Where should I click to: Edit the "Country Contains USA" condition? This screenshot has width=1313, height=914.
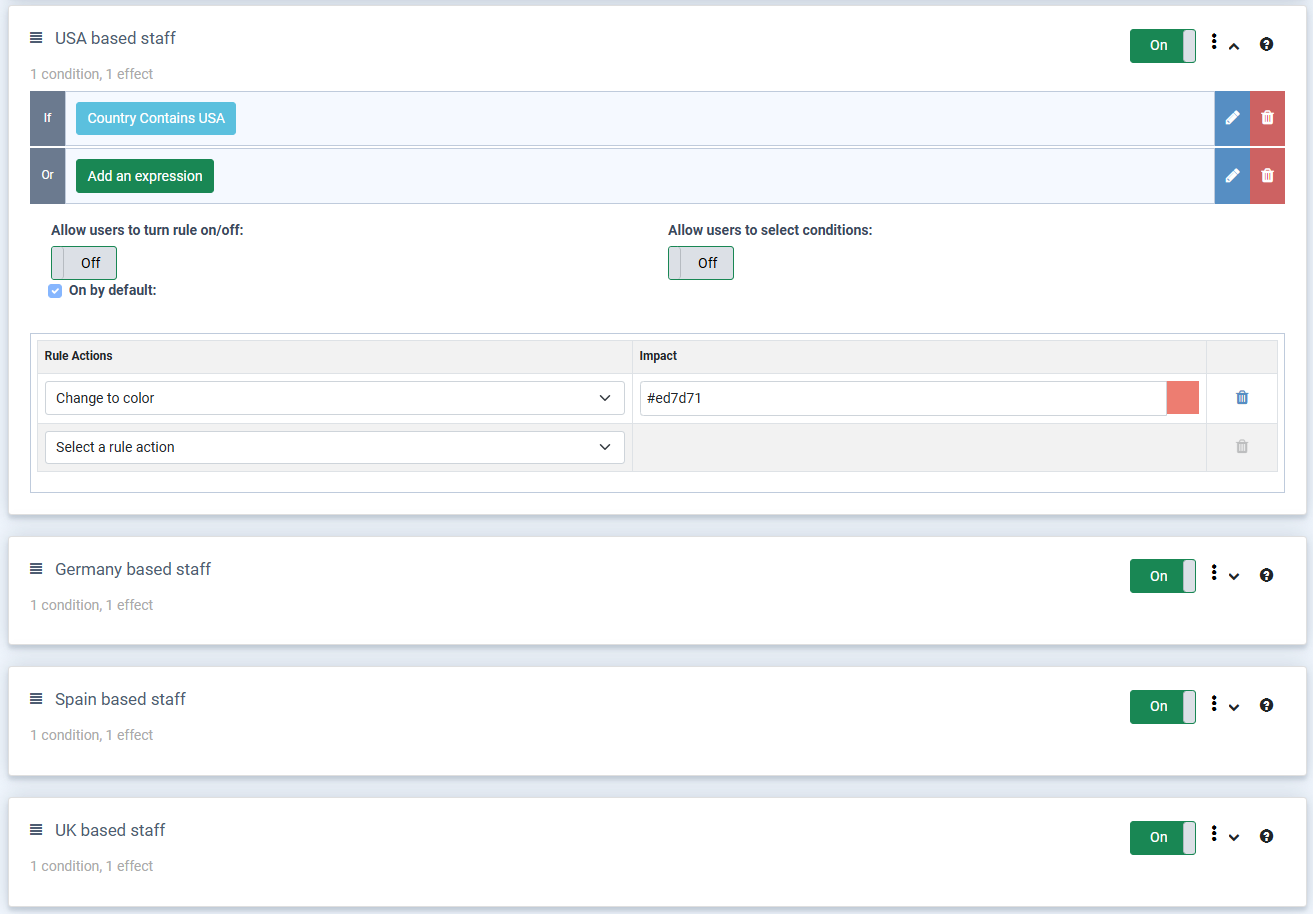(x=1232, y=118)
